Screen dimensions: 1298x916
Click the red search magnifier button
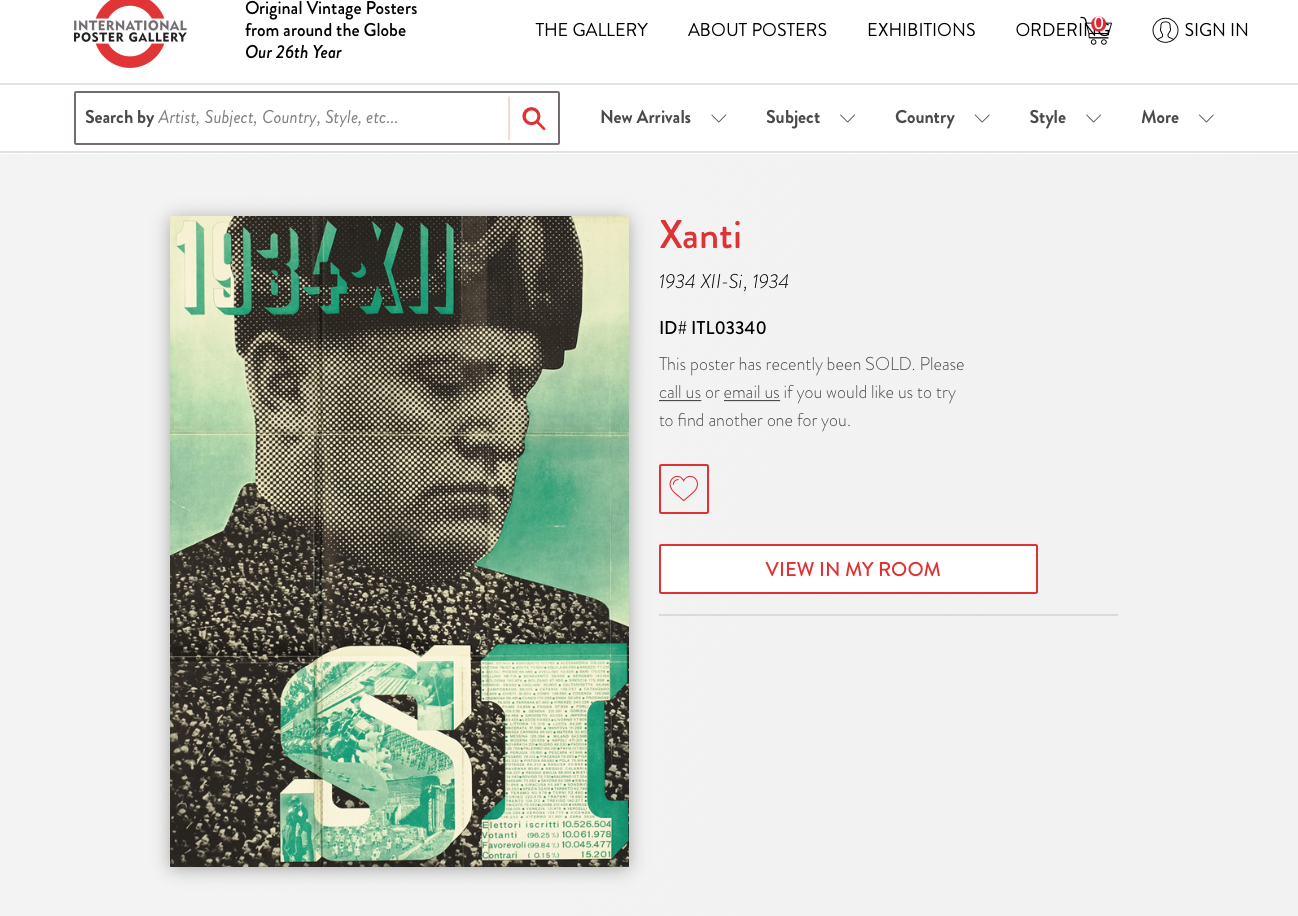[534, 118]
